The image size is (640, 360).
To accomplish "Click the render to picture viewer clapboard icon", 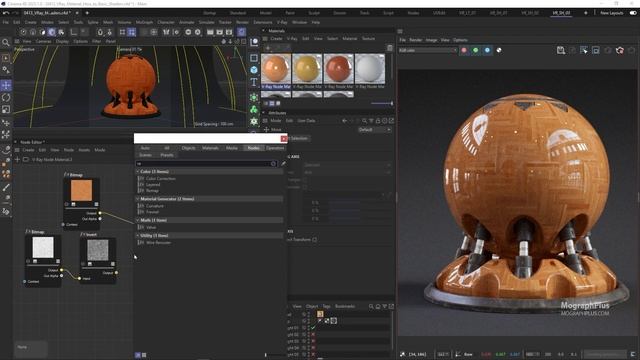I will pyautogui.click(x=220, y=32).
